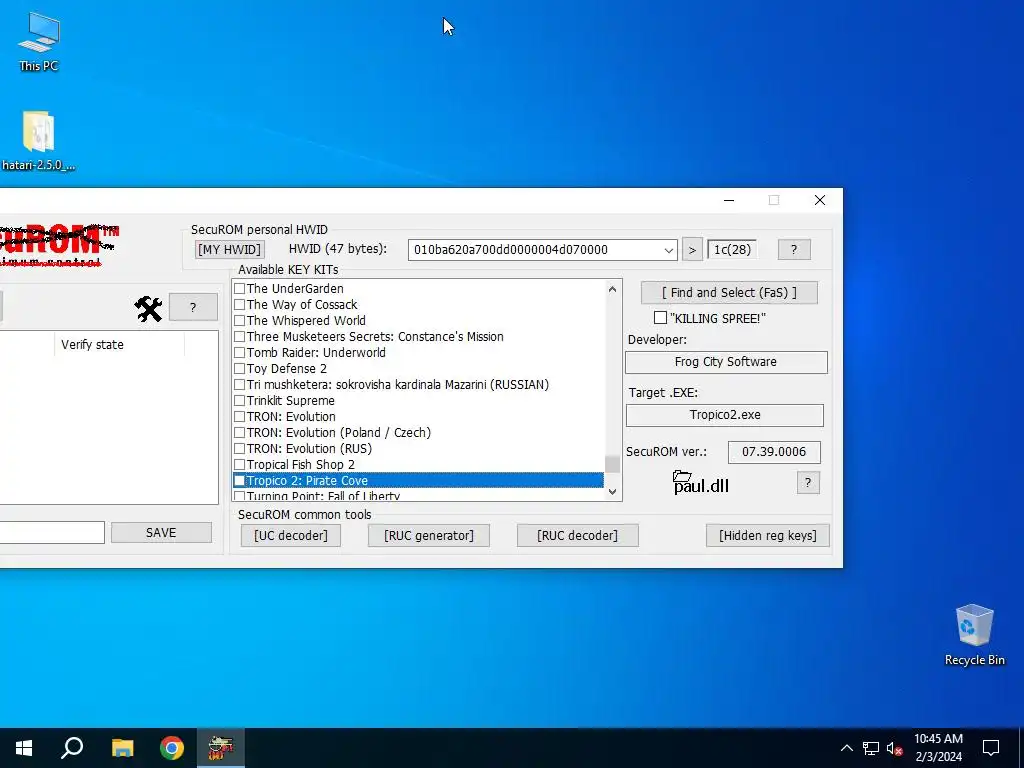Screen dimensions: 1024x768
Task: Click the crossed tools settings icon
Action: [148, 308]
